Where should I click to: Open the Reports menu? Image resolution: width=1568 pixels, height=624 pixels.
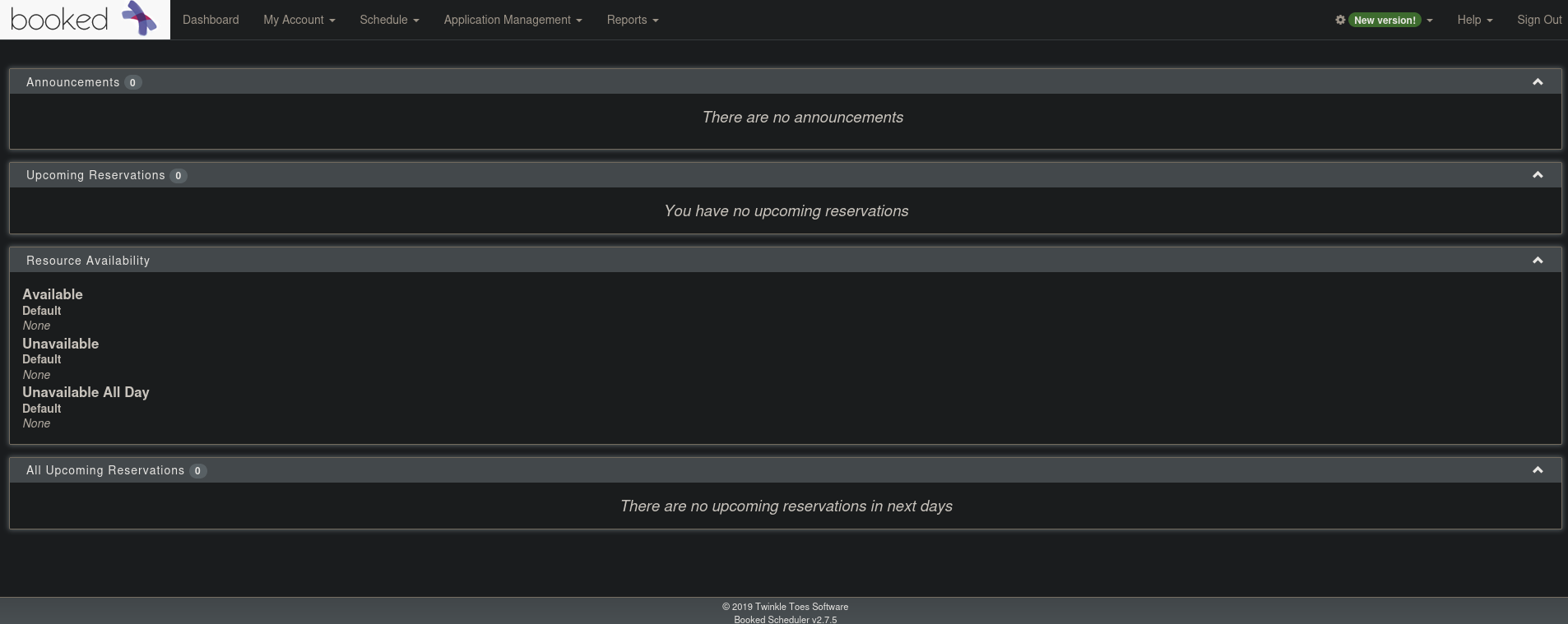coord(632,20)
